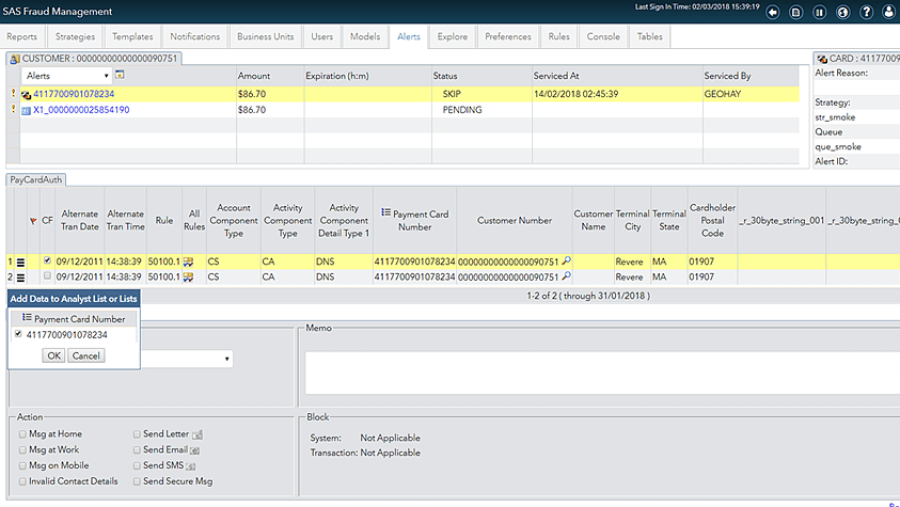
Task: Open the Notifications tab
Action: tap(195, 36)
